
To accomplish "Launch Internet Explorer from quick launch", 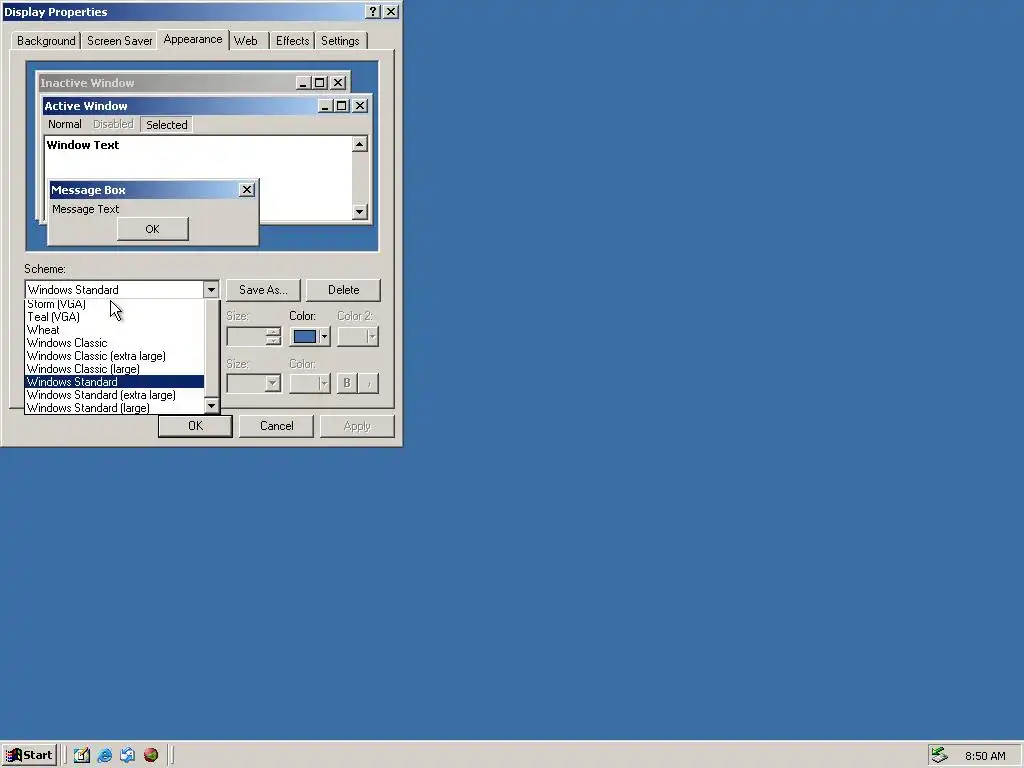I will [x=104, y=755].
